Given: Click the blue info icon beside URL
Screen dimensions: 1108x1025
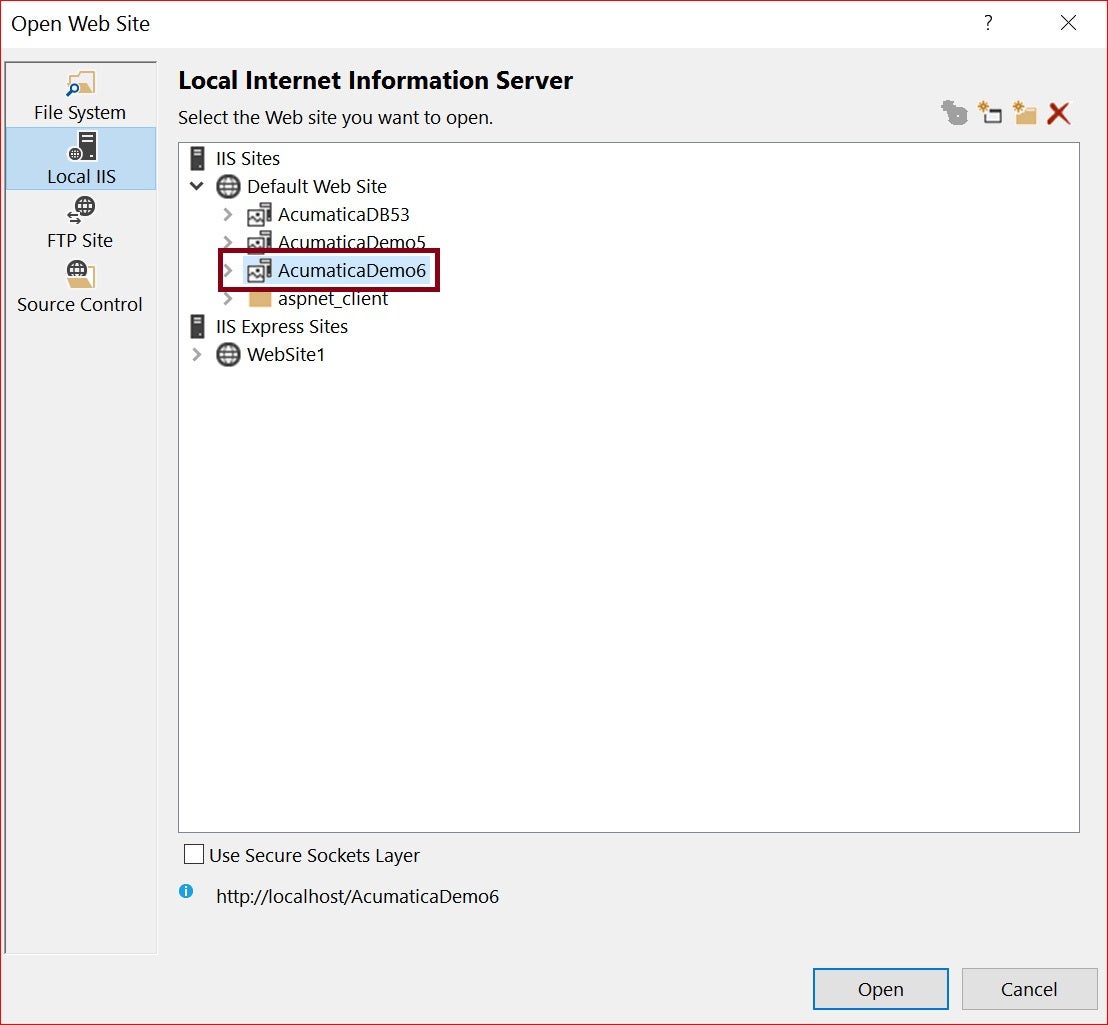Looking at the screenshot, I should click(x=186, y=891).
